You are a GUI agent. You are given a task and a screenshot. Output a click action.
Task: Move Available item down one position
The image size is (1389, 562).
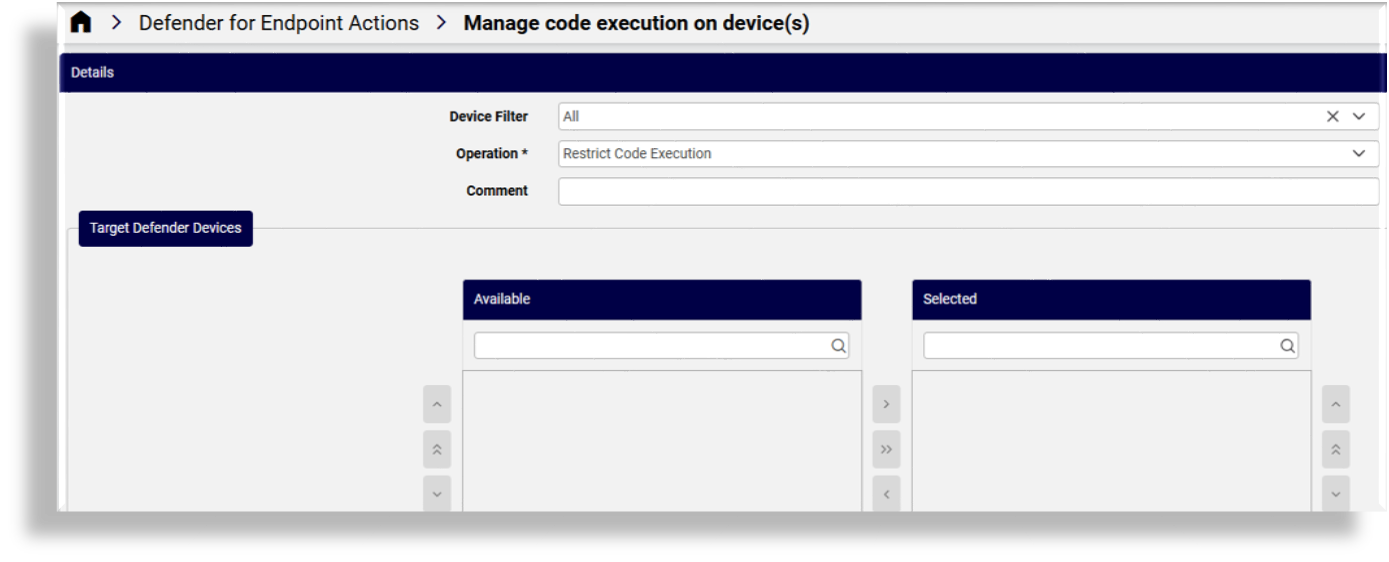tap(437, 494)
